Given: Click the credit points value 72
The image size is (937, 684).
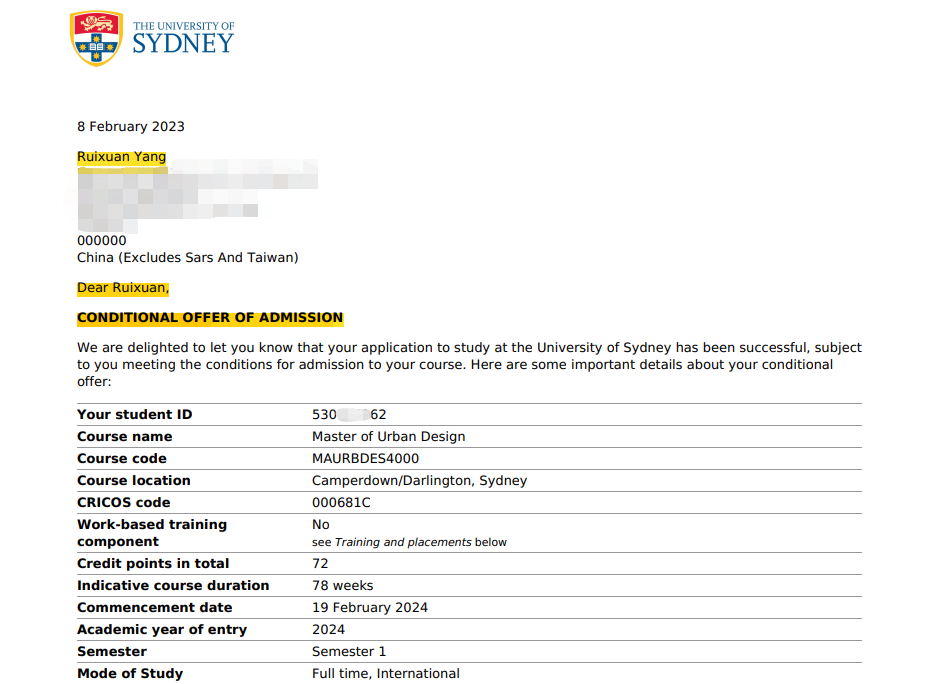Looking at the screenshot, I should pos(321,564).
